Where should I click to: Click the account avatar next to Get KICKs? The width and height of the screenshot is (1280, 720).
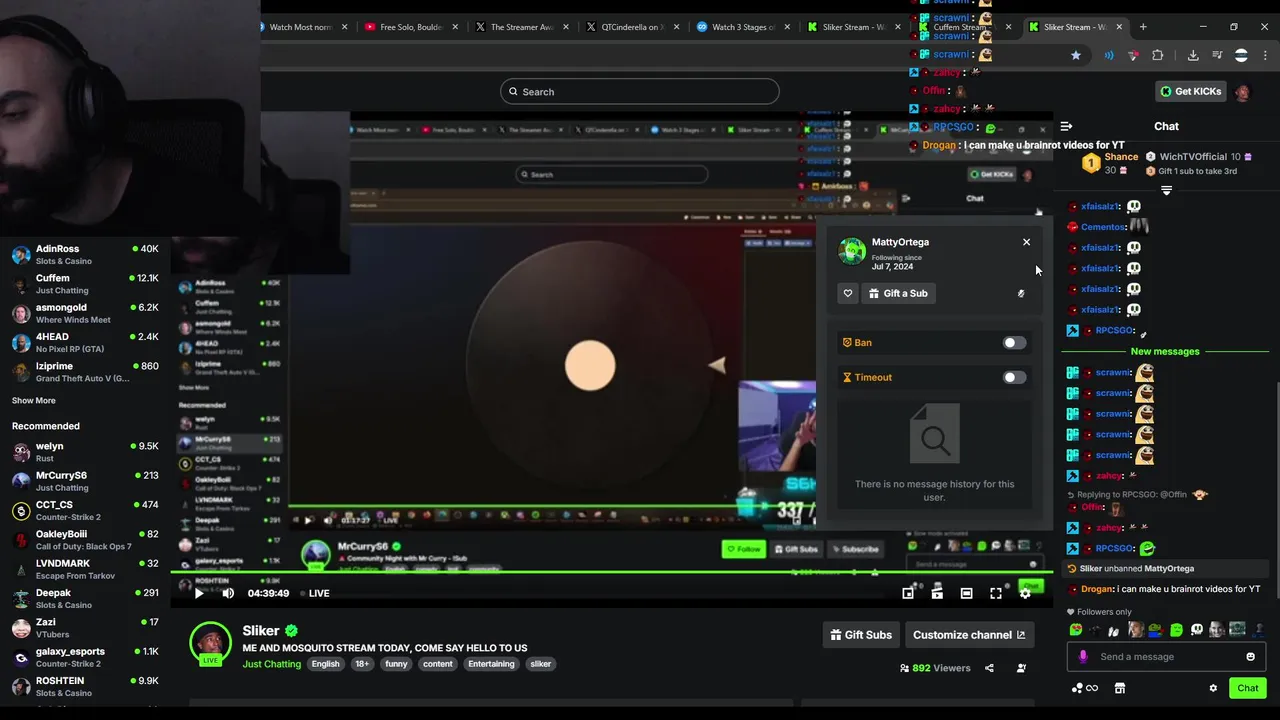point(1242,92)
